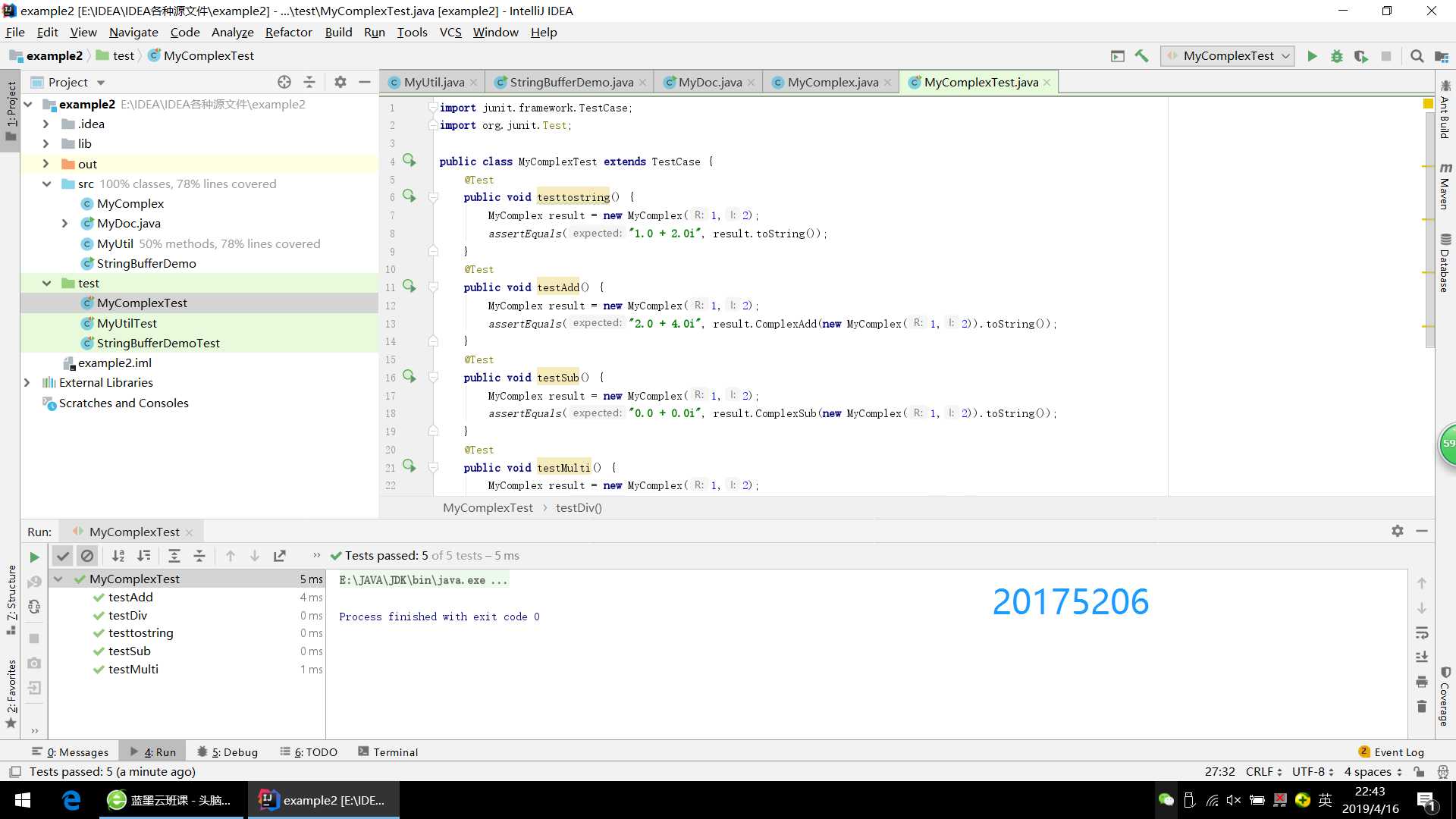Toggle read-only lock in status bar

(x=1419, y=772)
